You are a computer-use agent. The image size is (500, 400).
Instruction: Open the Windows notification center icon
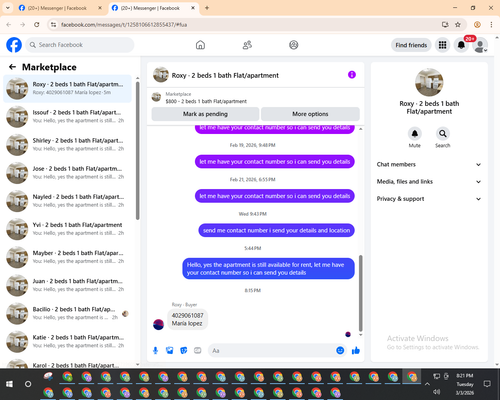pos(487,384)
